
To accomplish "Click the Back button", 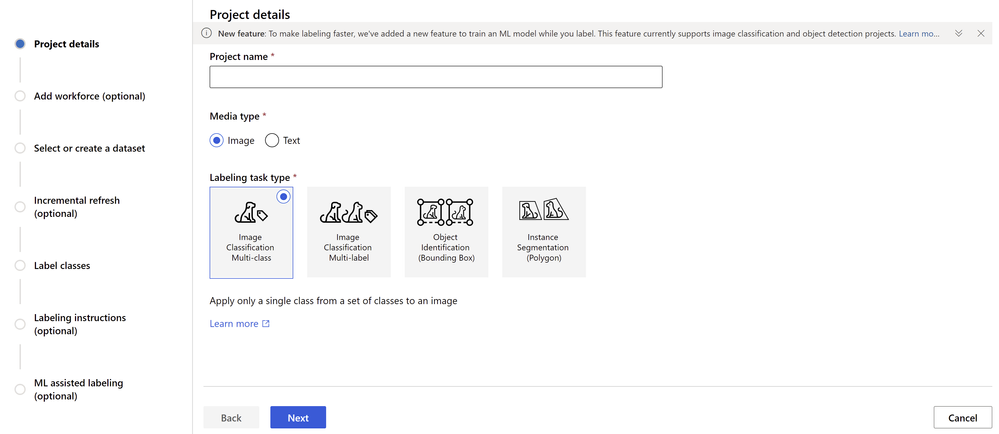I will click(x=231, y=417).
